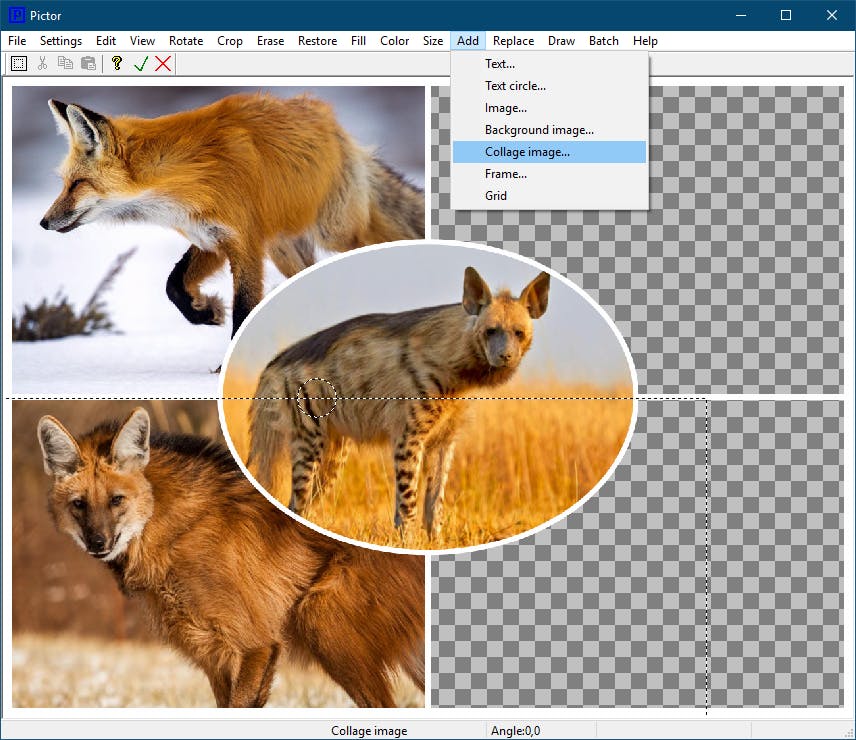Image resolution: width=856 pixels, height=740 pixels.
Task: Open help with the question mark icon
Action: (117, 63)
